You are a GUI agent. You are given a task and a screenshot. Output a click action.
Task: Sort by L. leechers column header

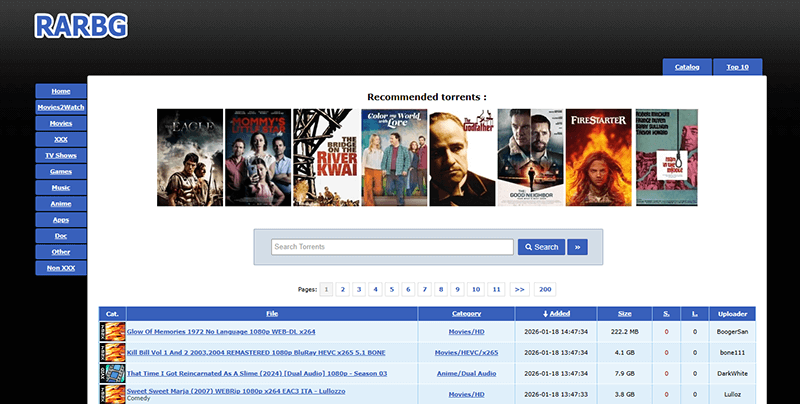(x=695, y=314)
